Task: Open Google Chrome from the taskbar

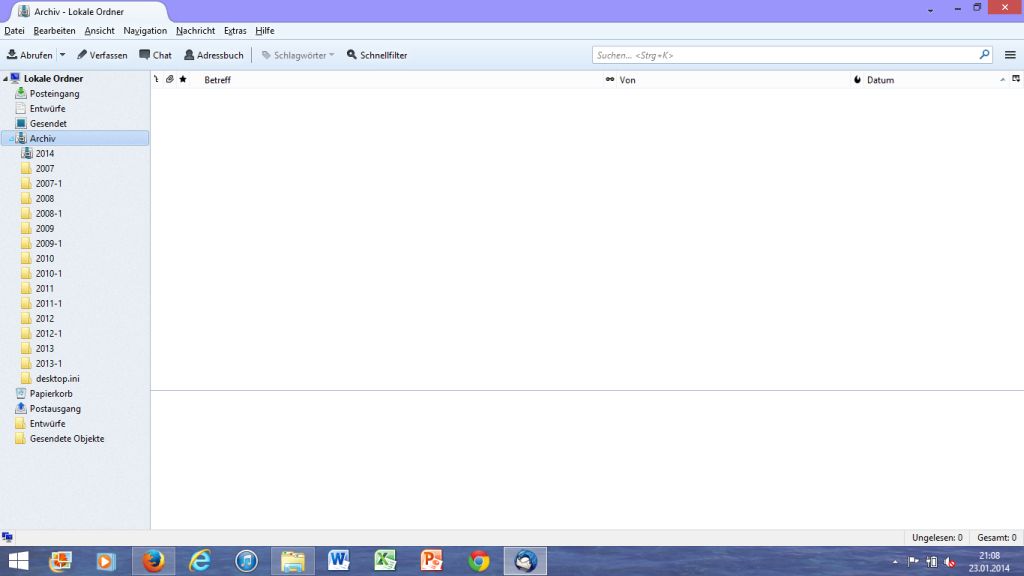Action: pyautogui.click(x=479, y=561)
